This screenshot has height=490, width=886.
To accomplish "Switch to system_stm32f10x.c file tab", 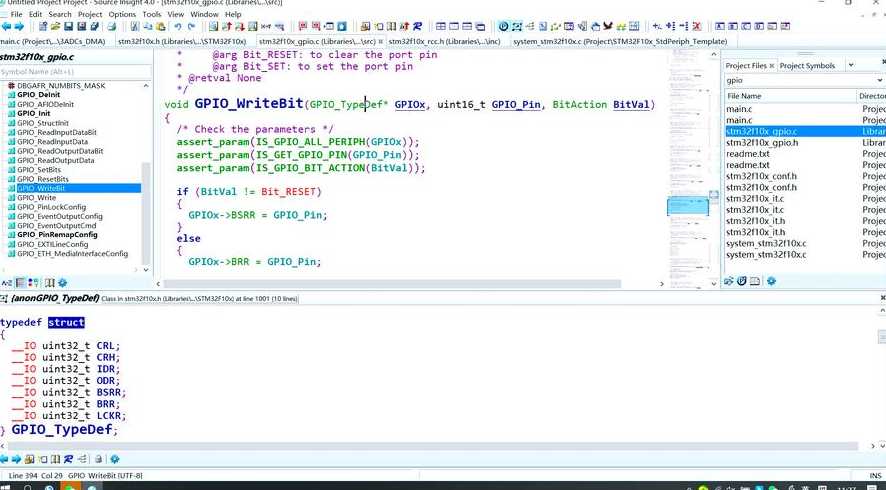I will coord(620,41).
